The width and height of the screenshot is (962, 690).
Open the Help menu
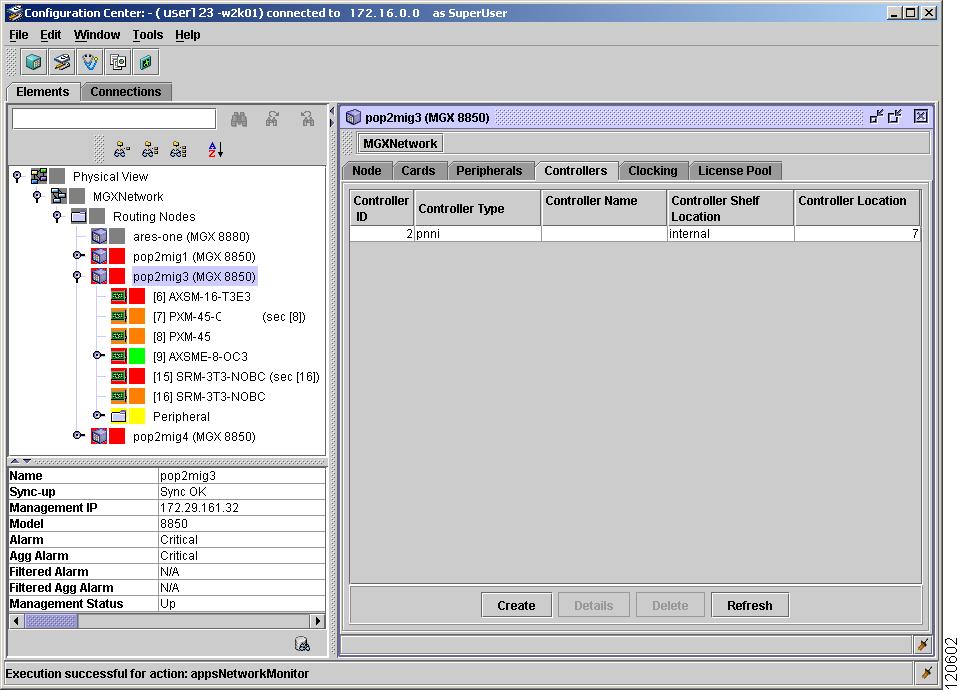[188, 35]
